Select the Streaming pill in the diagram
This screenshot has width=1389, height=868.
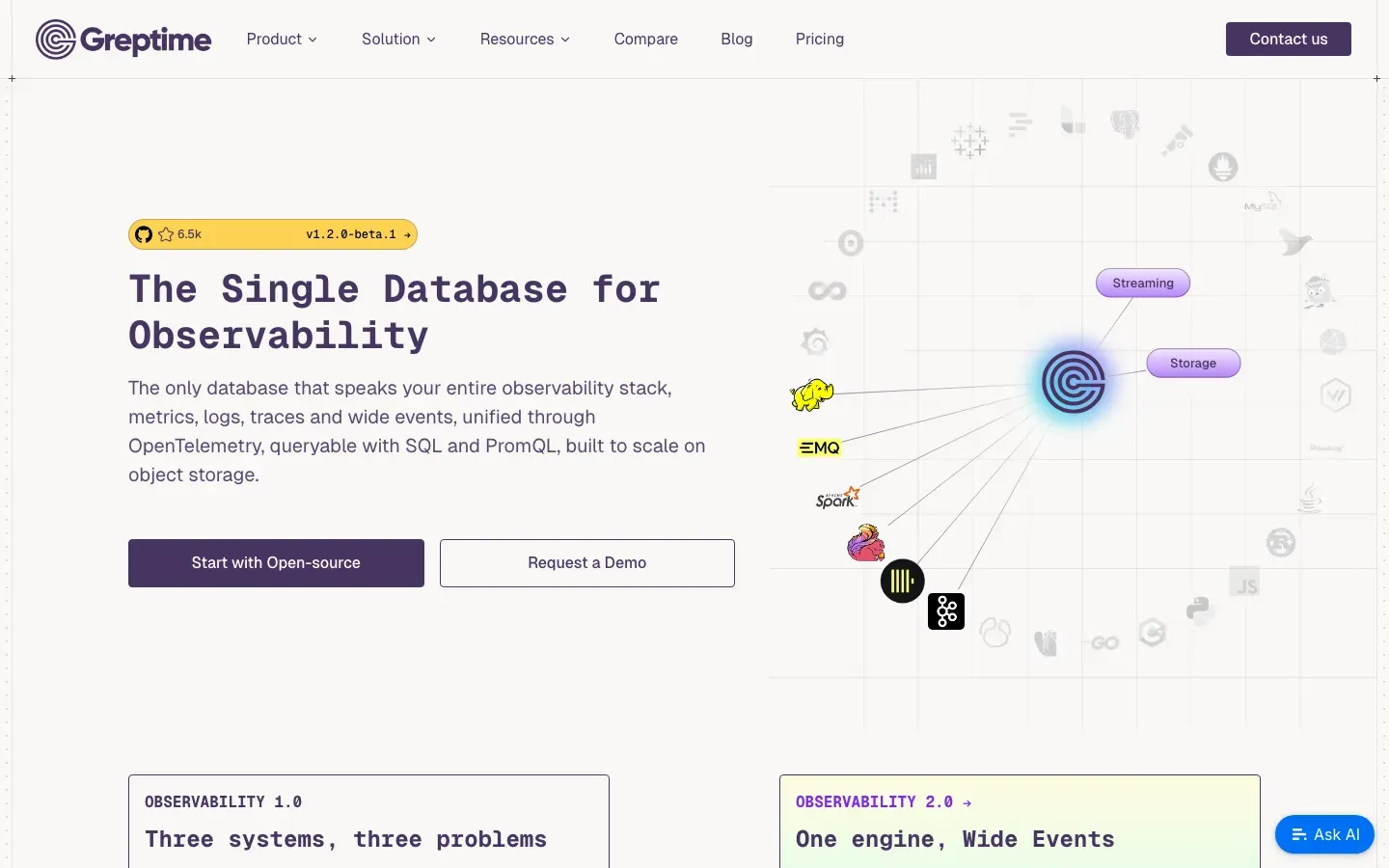coord(1143,284)
